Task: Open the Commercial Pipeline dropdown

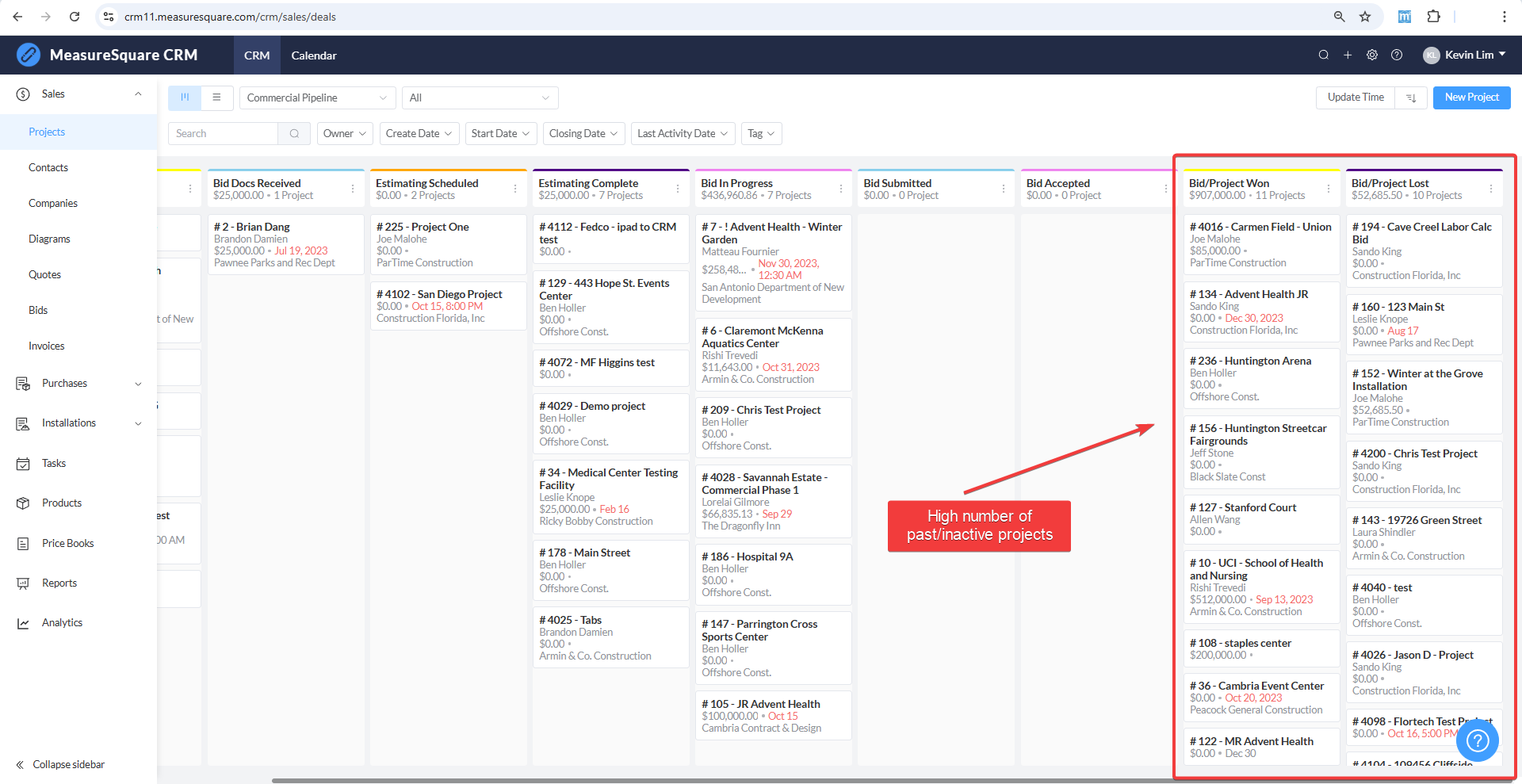Action: click(x=317, y=98)
